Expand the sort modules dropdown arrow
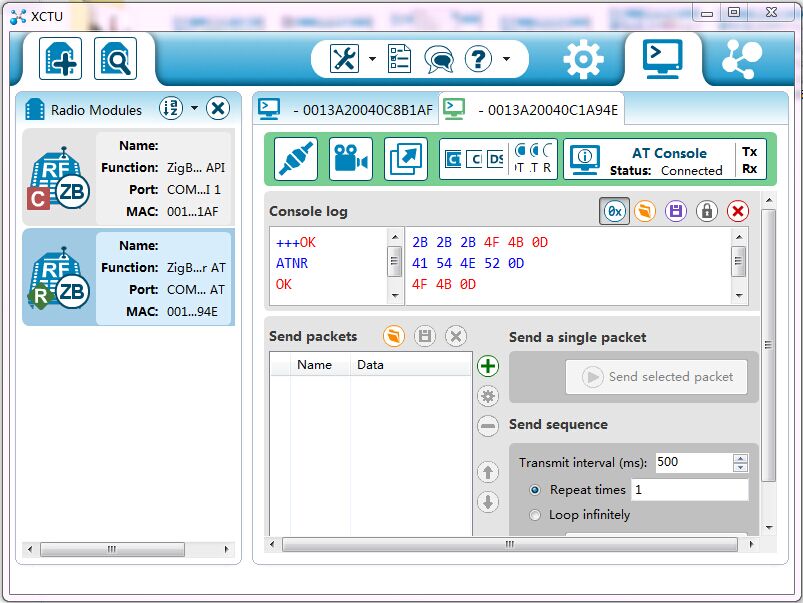The image size is (803, 603). [194, 108]
